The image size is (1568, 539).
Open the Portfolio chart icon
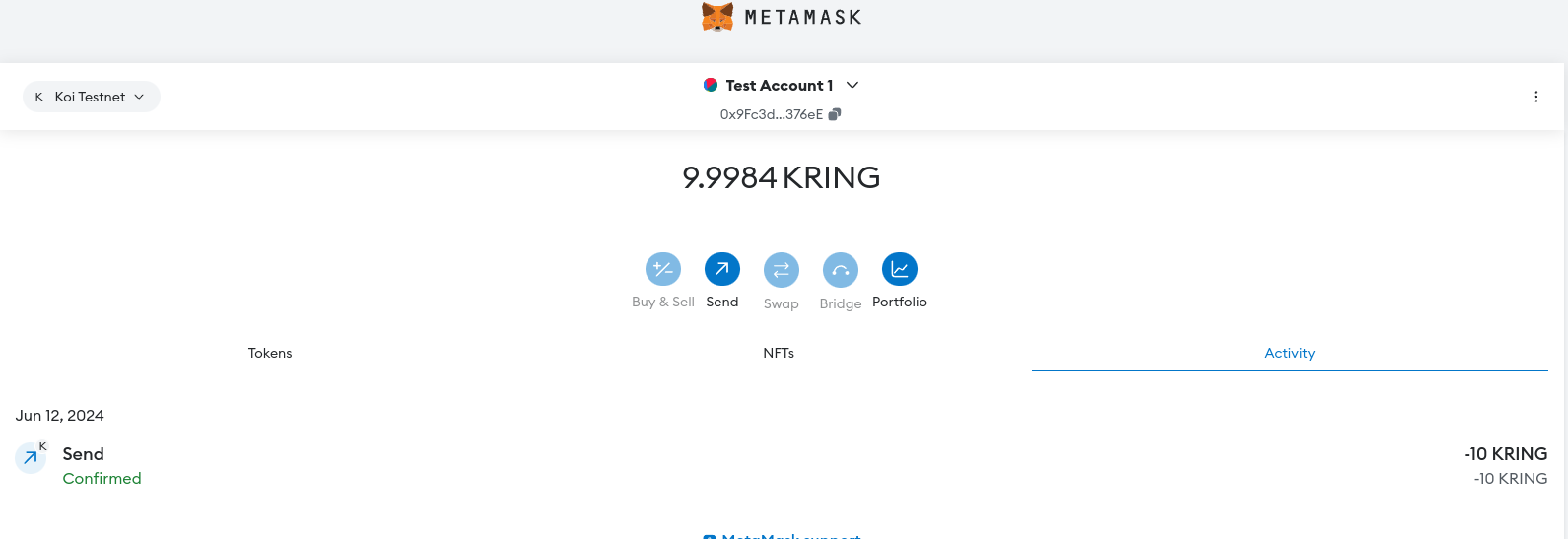point(900,269)
